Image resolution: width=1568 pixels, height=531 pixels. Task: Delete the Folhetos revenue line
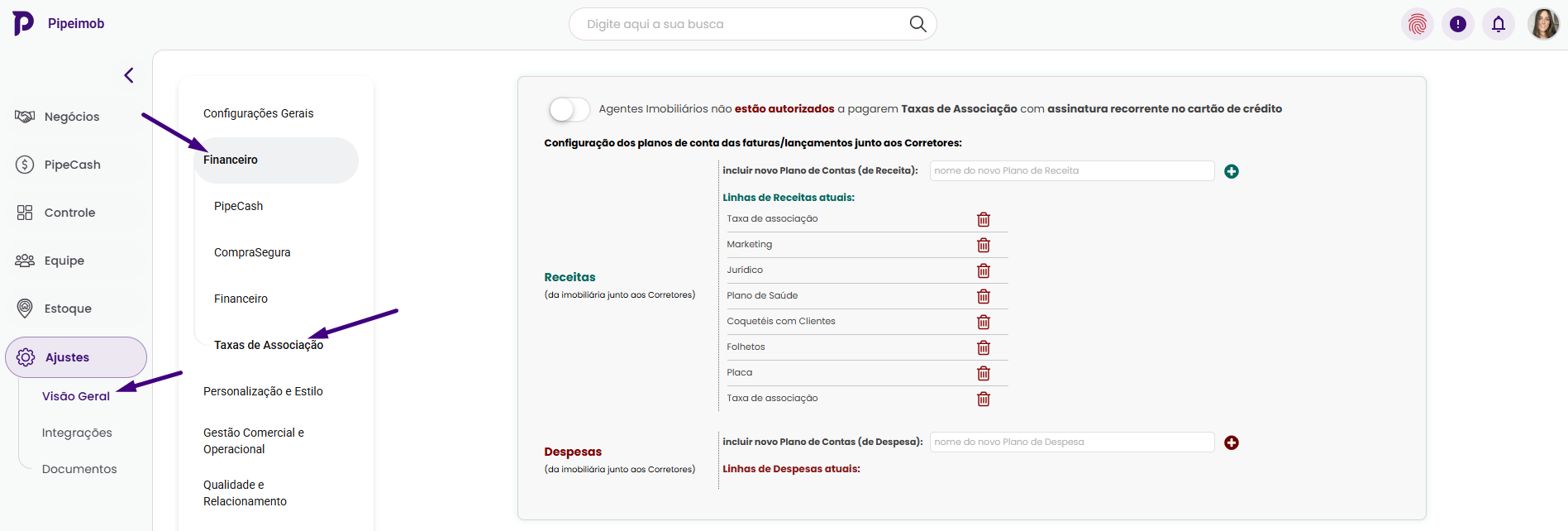coord(983,347)
